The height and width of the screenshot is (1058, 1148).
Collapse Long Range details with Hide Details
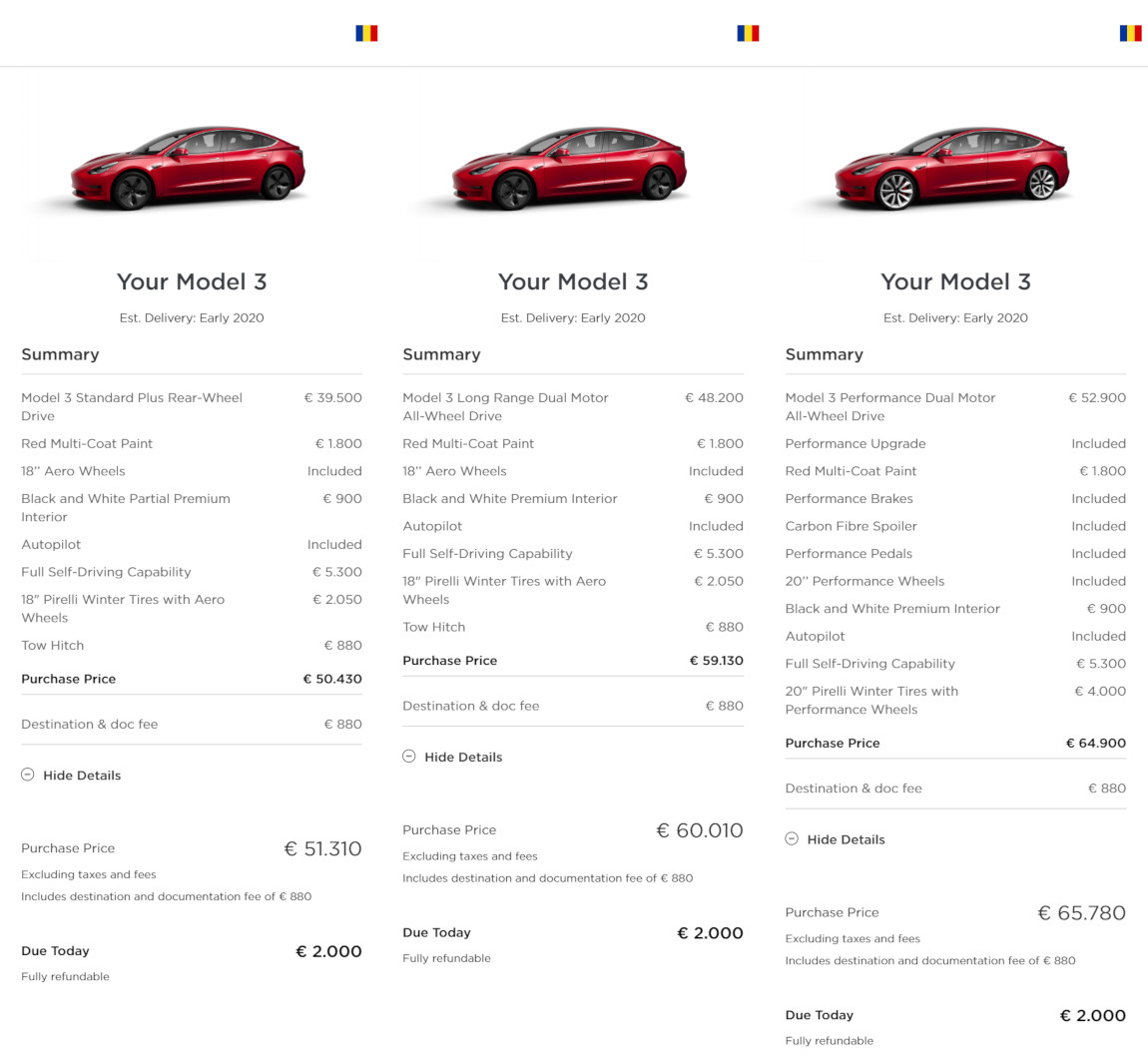pos(463,758)
